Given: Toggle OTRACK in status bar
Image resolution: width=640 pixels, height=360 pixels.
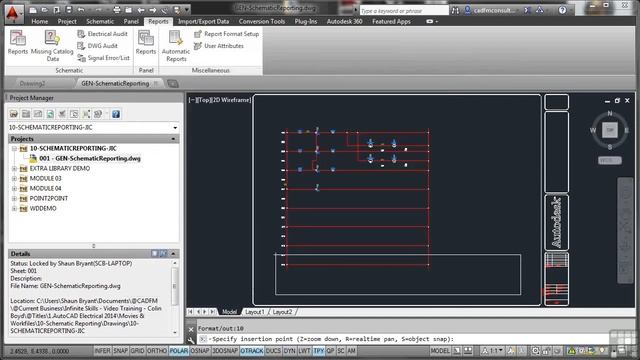Looking at the screenshot, I should coord(252,351).
